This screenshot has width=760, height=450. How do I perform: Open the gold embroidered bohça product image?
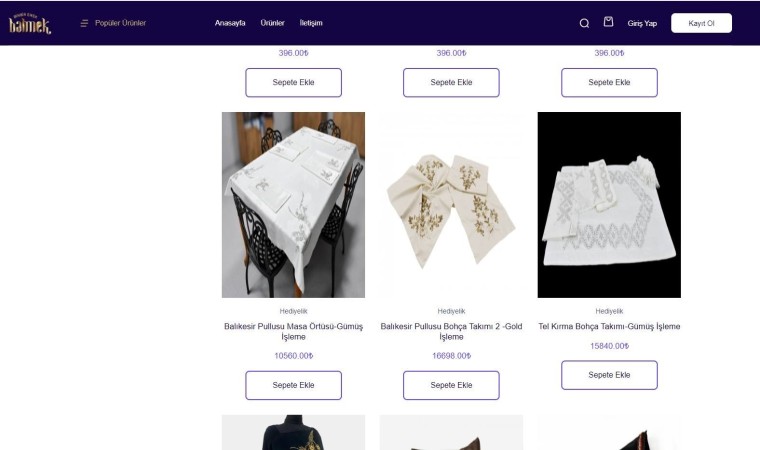[x=451, y=205]
